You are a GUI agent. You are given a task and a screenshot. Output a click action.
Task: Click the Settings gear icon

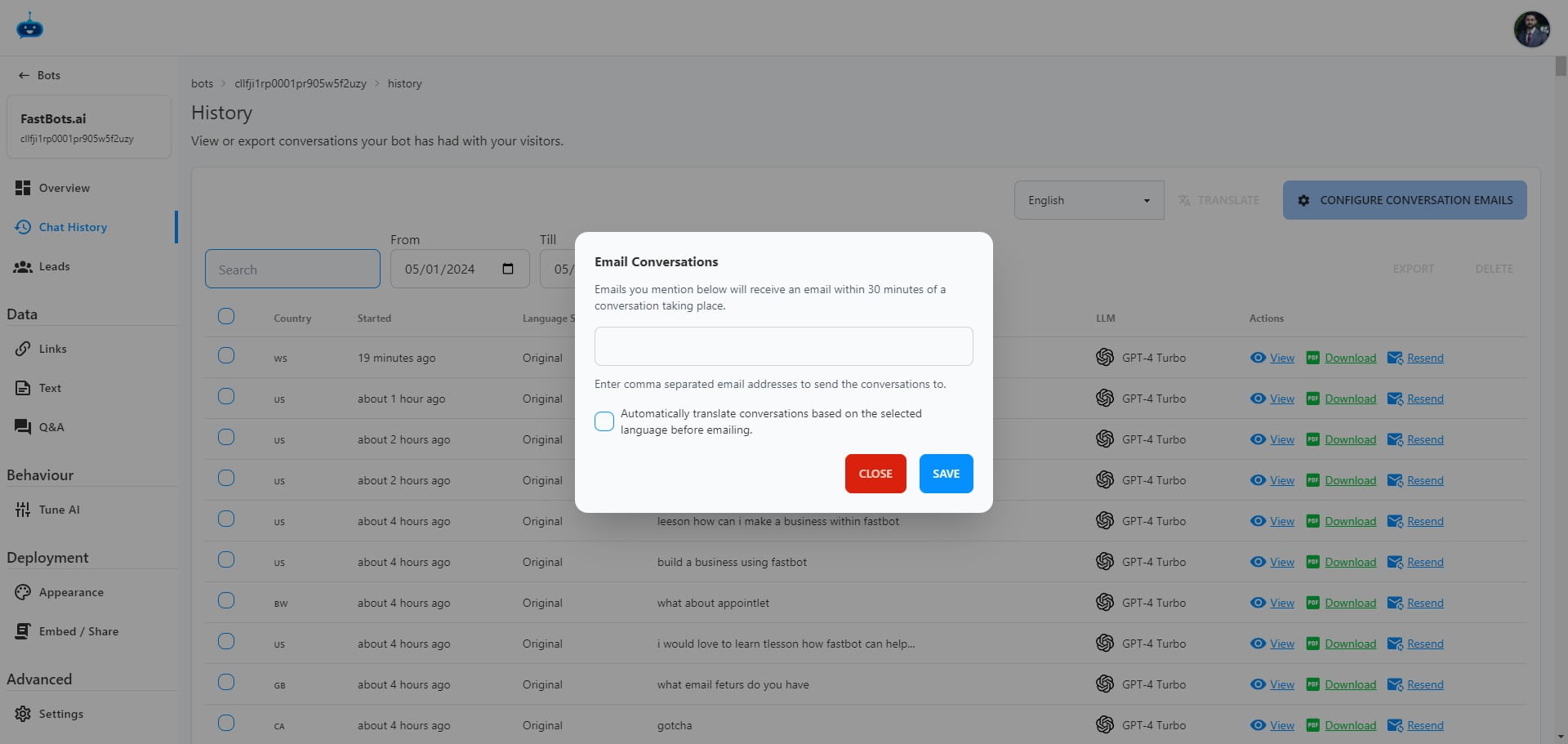23,714
